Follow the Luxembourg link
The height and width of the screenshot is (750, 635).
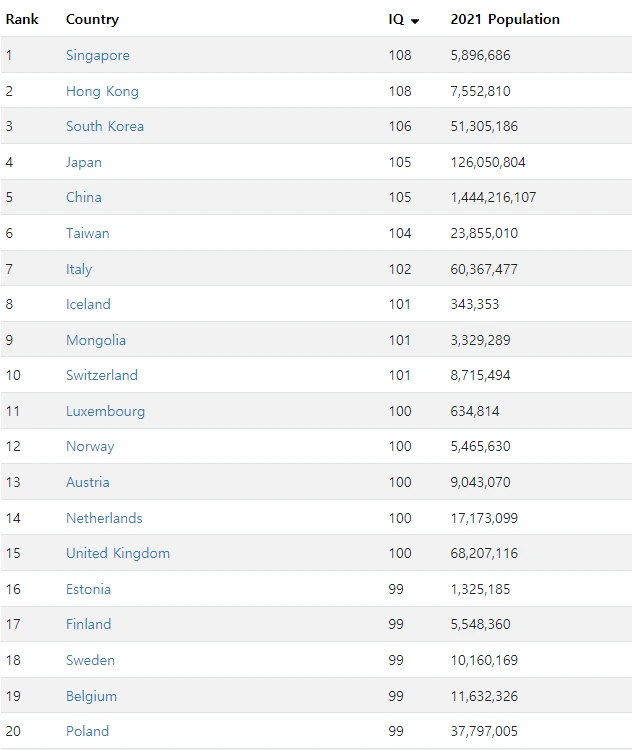[105, 411]
